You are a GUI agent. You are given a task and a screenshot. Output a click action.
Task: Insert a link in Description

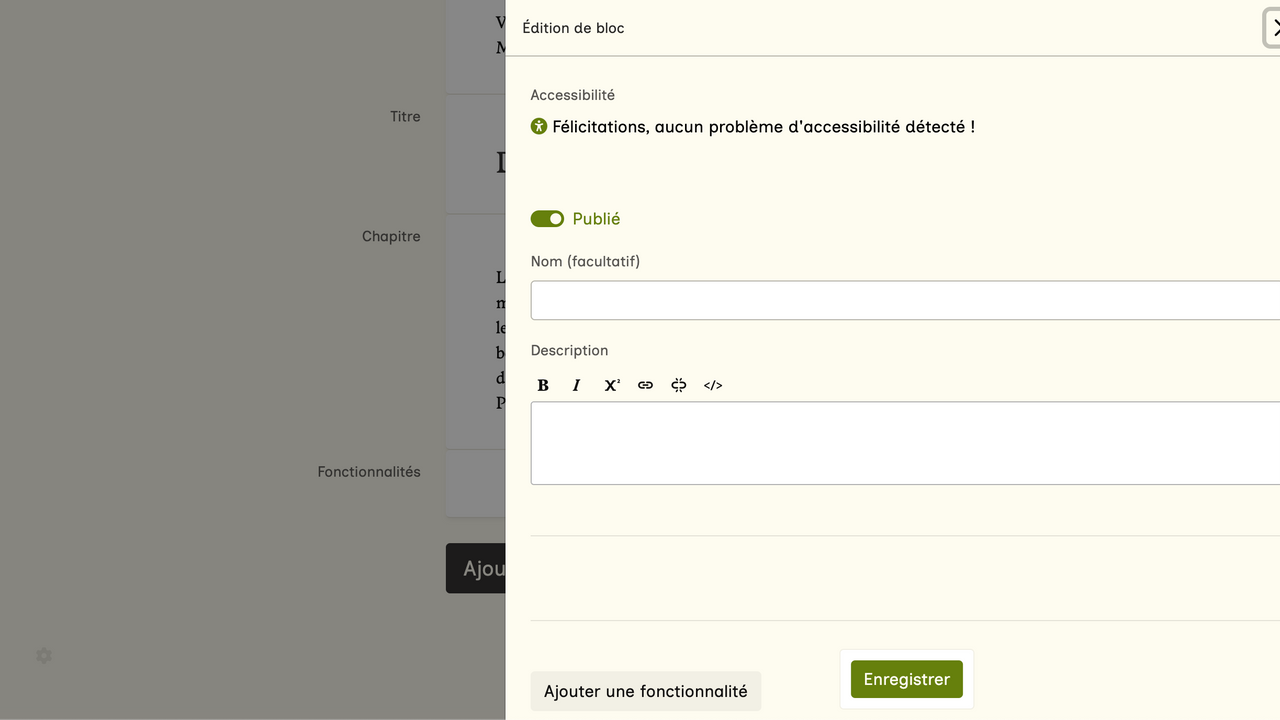[x=645, y=385]
